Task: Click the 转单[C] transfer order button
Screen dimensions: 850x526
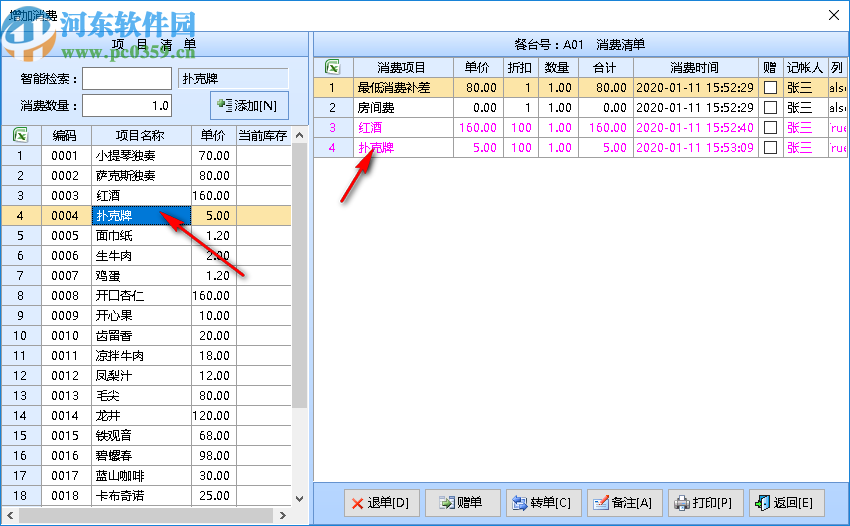Action: pos(543,503)
